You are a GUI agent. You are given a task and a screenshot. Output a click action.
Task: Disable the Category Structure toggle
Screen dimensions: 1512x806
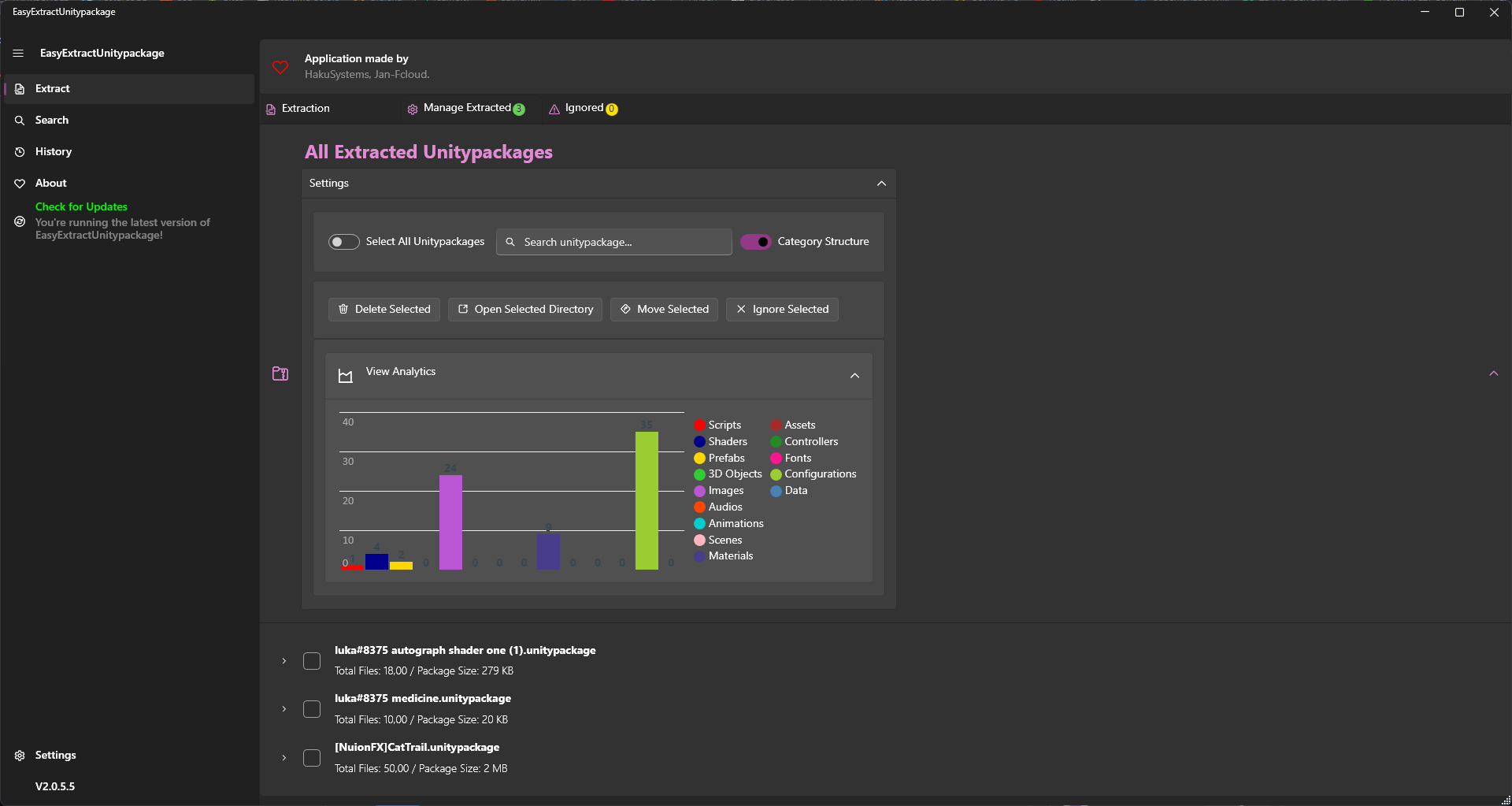tap(756, 242)
